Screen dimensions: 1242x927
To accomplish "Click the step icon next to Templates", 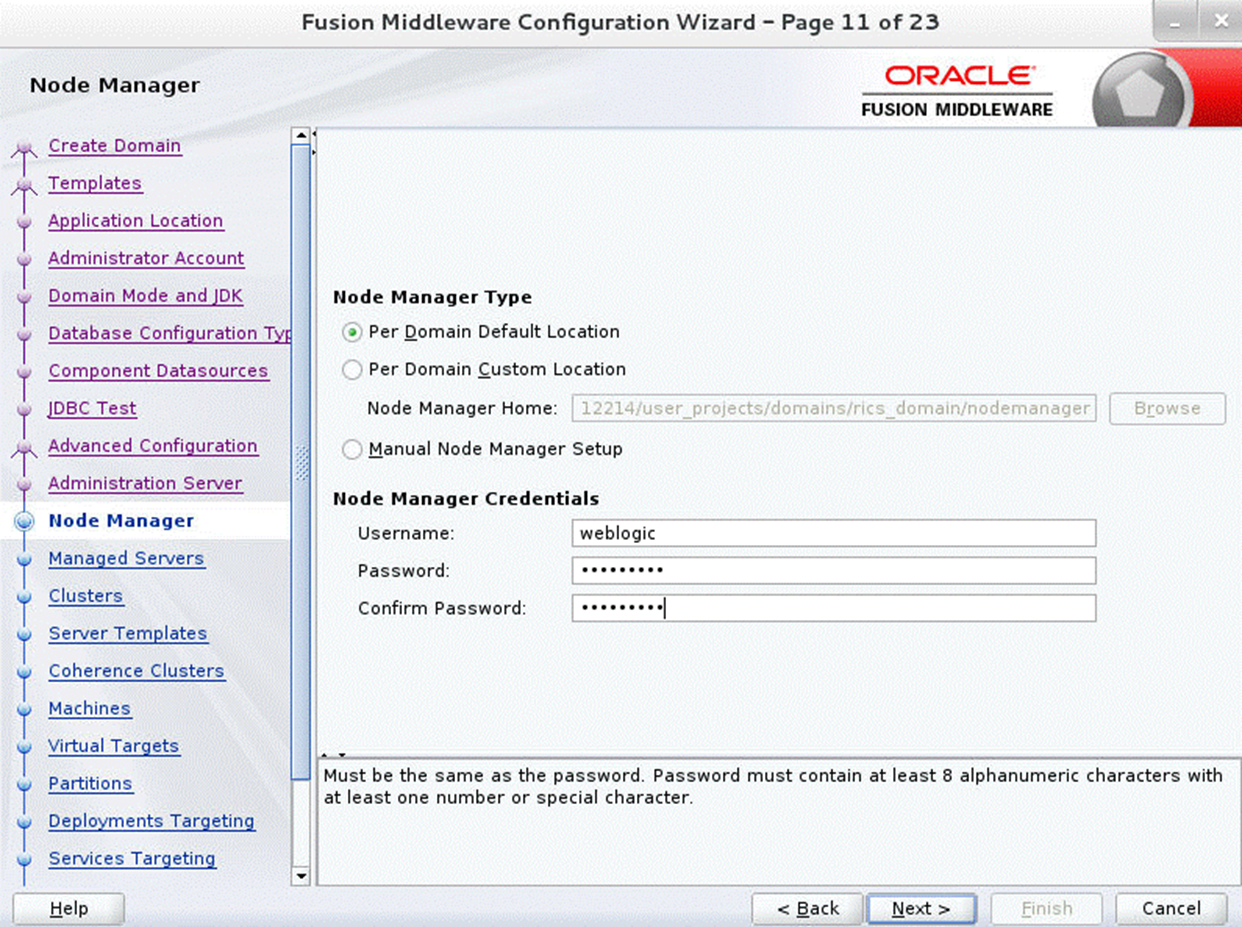I will (x=25, y=184).
